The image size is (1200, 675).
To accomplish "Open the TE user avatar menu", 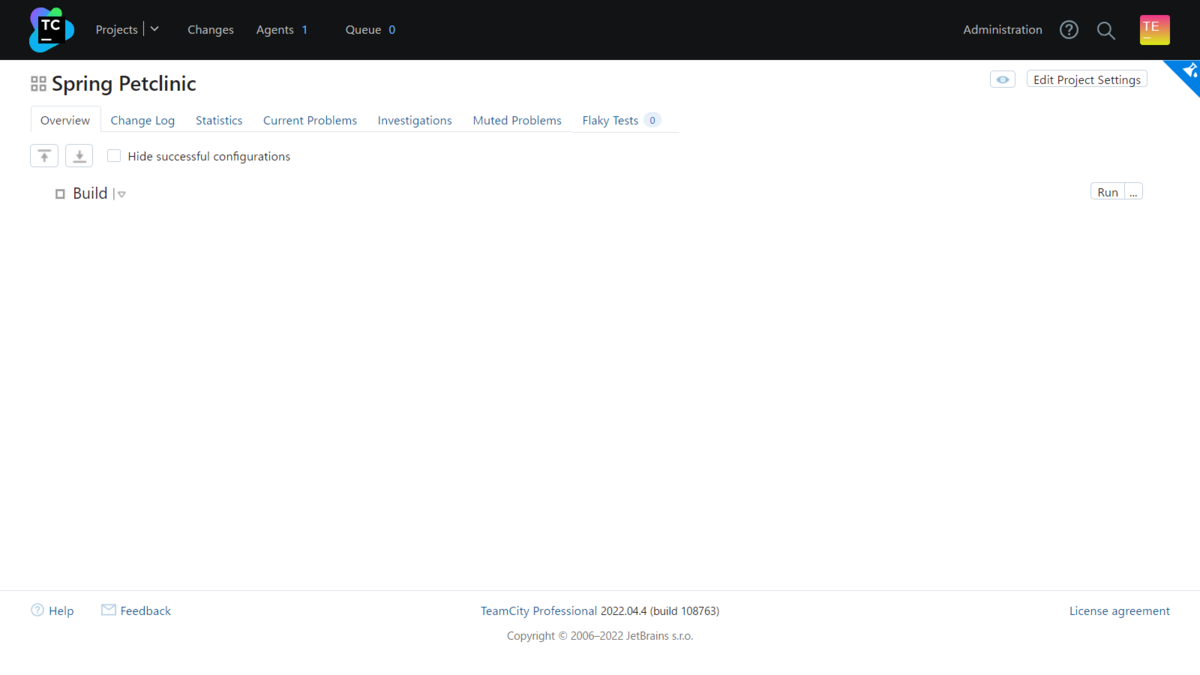I will point(1154,30).
